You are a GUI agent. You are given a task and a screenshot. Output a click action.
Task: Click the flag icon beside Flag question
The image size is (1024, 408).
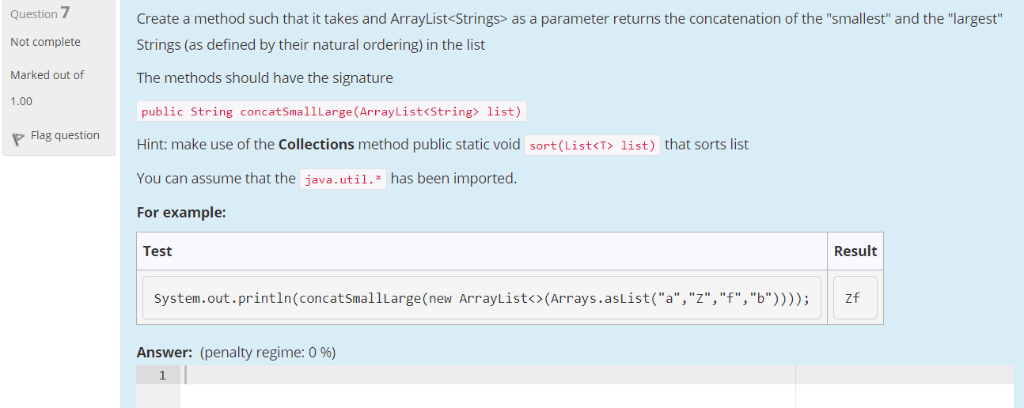click(x=18, y=138)
